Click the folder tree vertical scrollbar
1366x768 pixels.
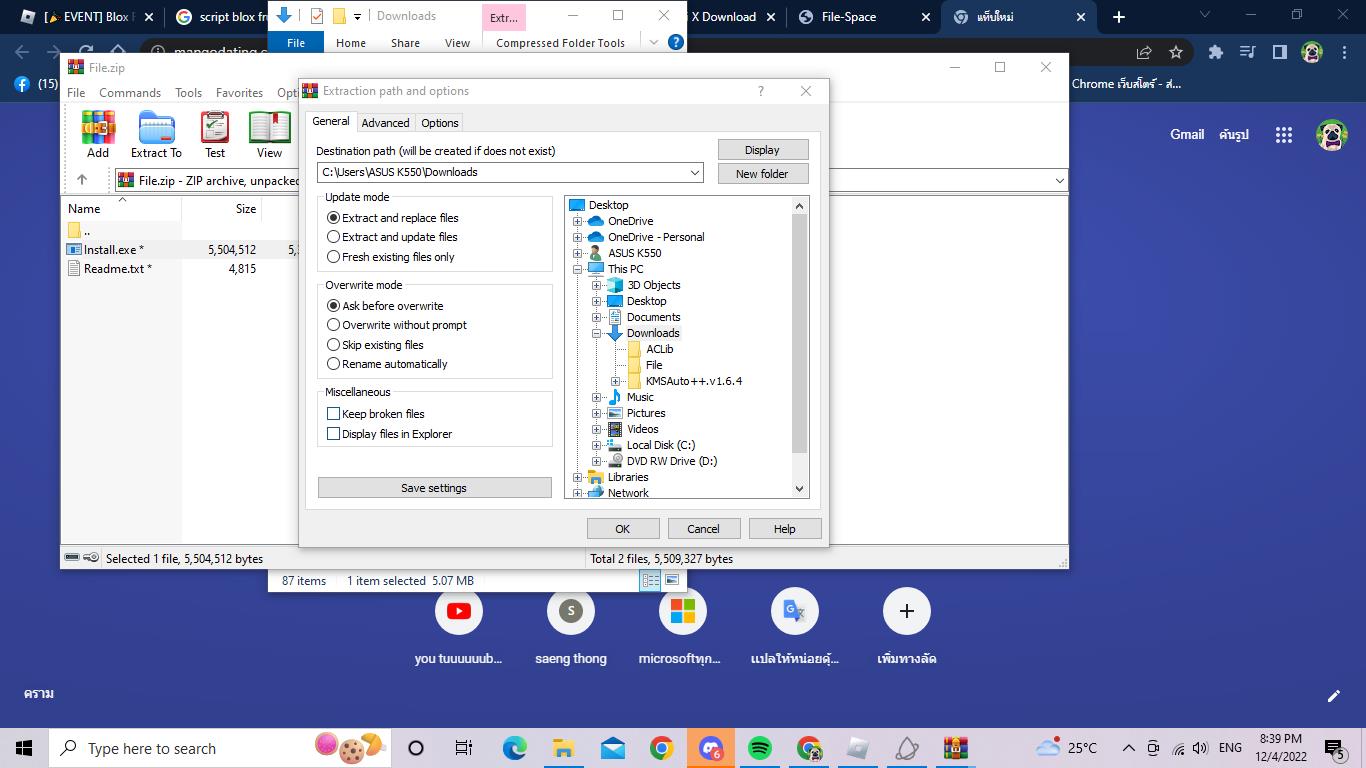799,330
